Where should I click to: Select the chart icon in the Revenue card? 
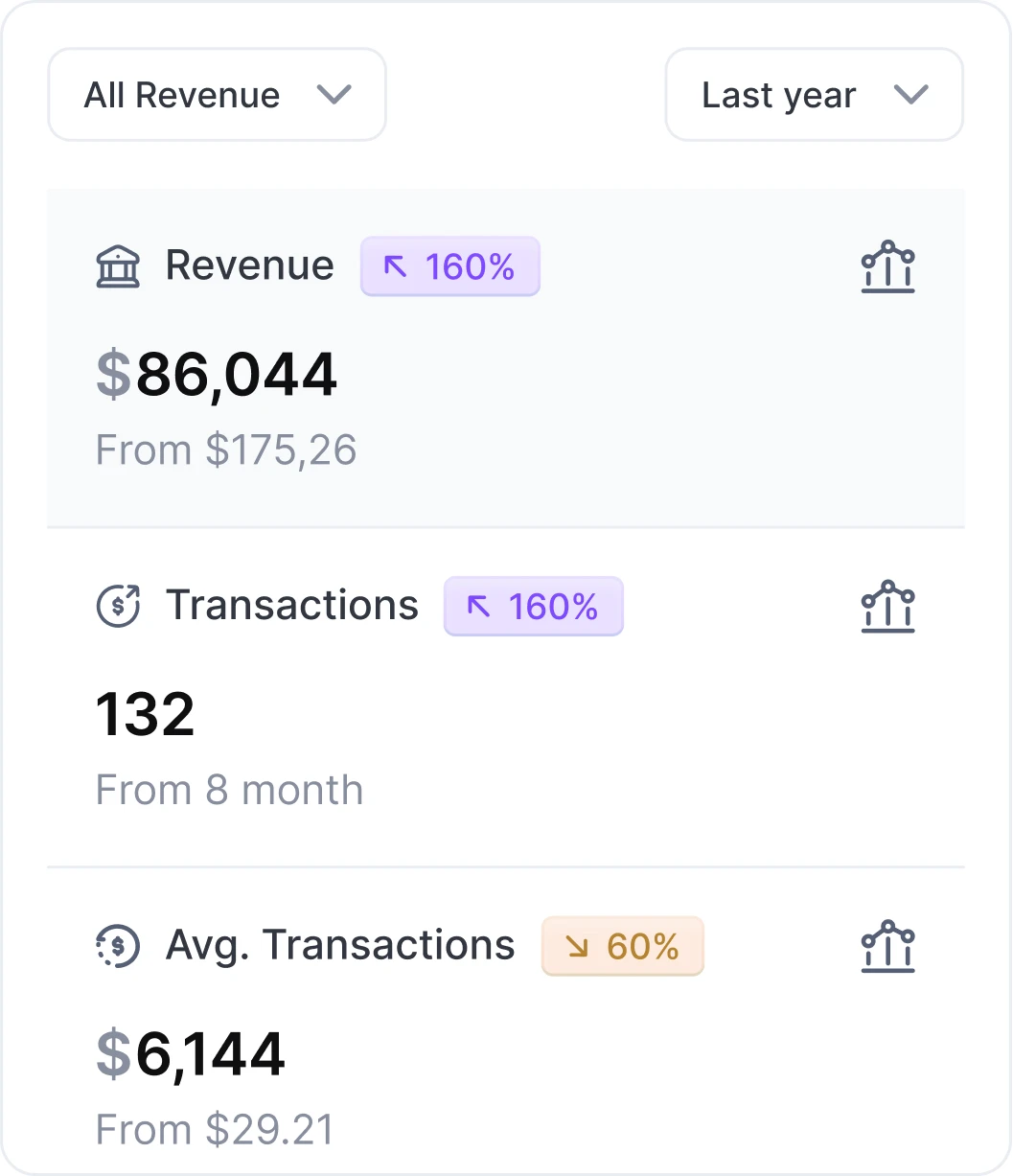[887, 267]
